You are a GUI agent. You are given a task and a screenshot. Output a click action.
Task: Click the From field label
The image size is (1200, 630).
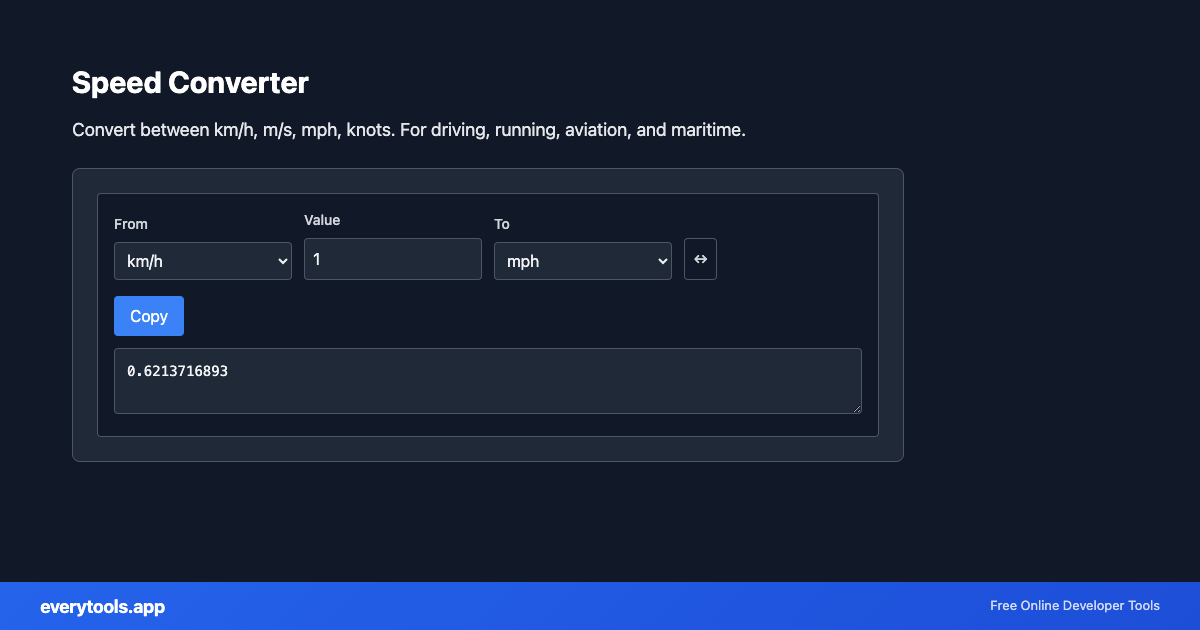(130, 224)
